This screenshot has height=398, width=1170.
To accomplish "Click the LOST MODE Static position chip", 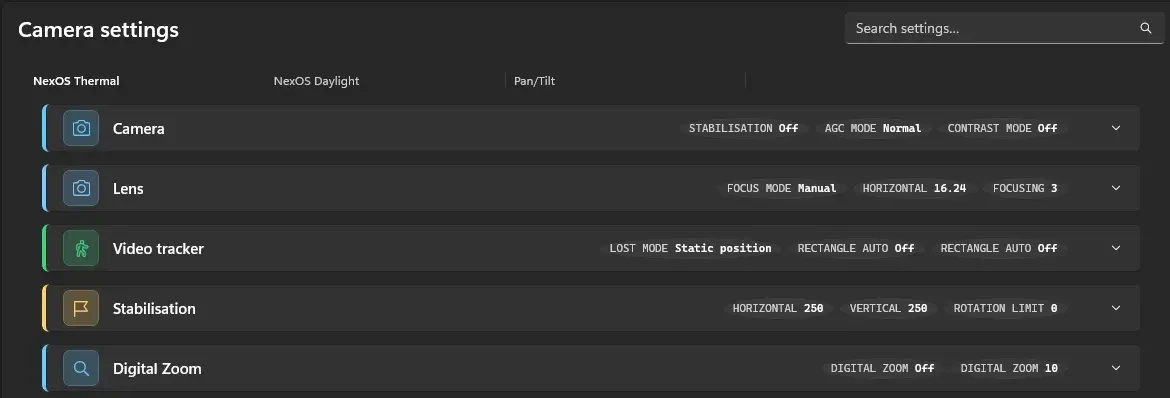I will [x=690, y=248].
